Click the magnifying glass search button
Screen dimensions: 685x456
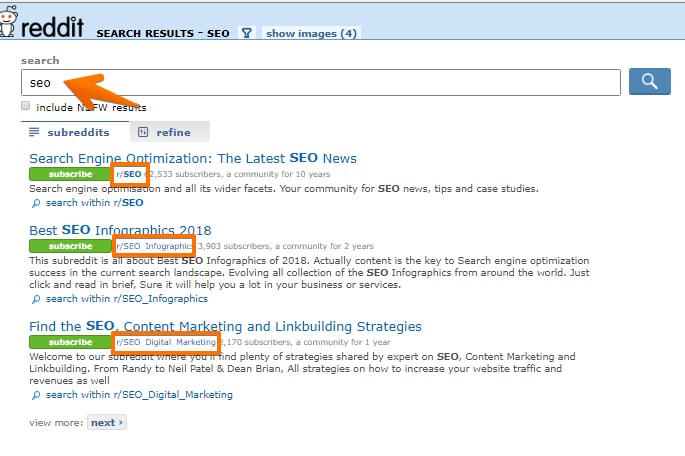(649, 82)
